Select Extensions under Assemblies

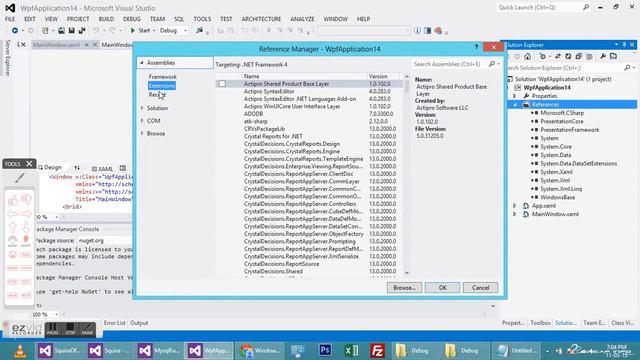pyautogui.click(x=162, y=86)
